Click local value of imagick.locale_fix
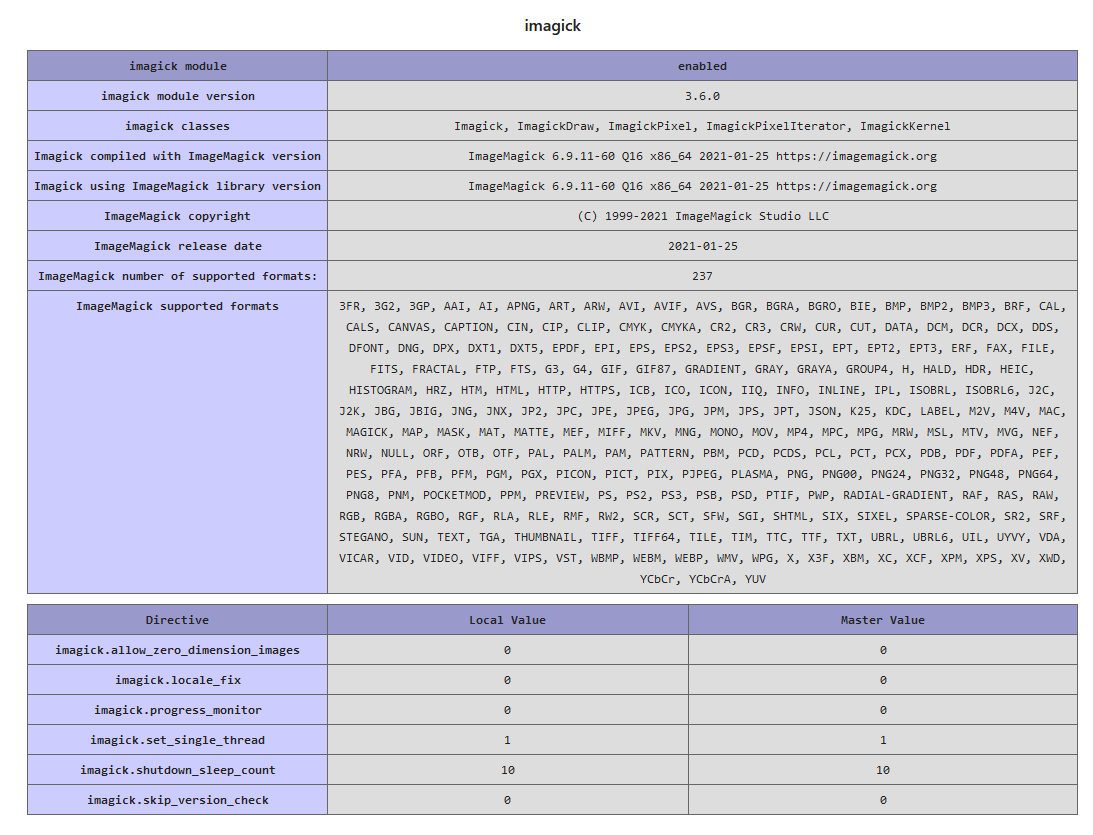Image resolution: width=1093 pixels, height=835 pixels. click(x=507, y=680)
